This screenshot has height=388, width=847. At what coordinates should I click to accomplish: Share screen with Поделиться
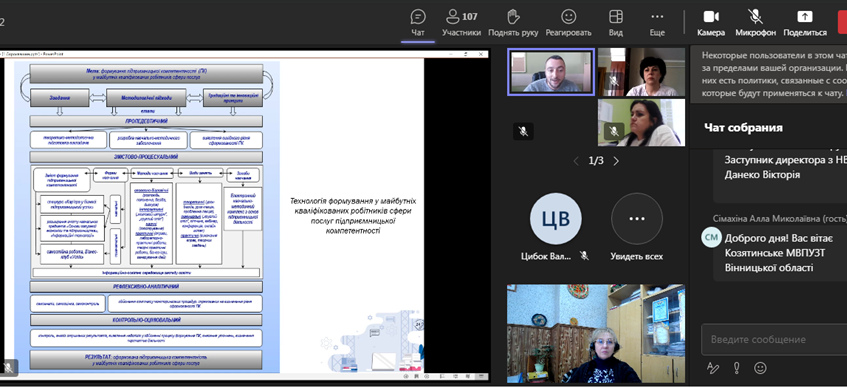pyautogui.click(x=805, y=23)
